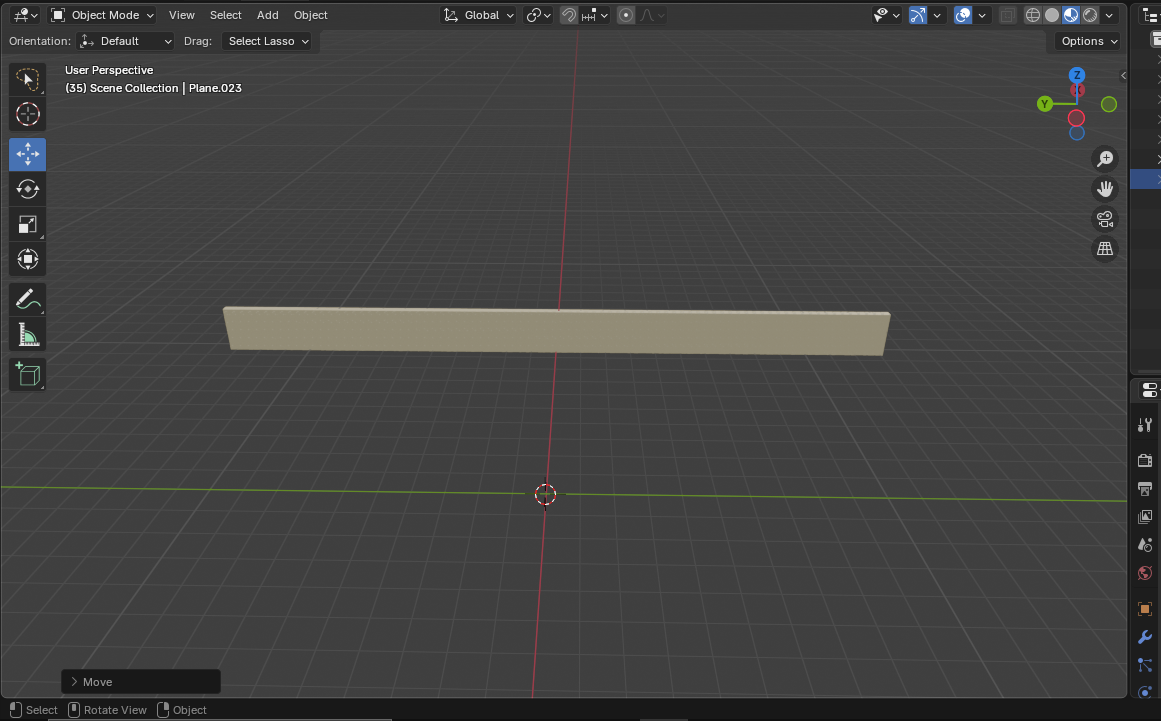This screenshot has height=721, width=1161.
Task: Open the pivot point dropdown
Action: point(538,15)
